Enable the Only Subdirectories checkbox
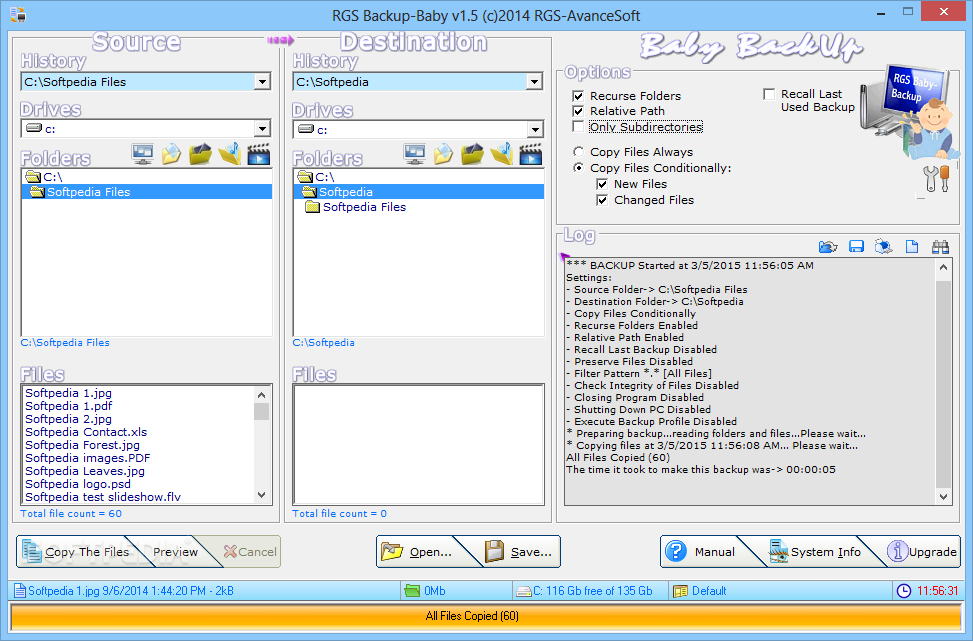 [x=578, y=127]
